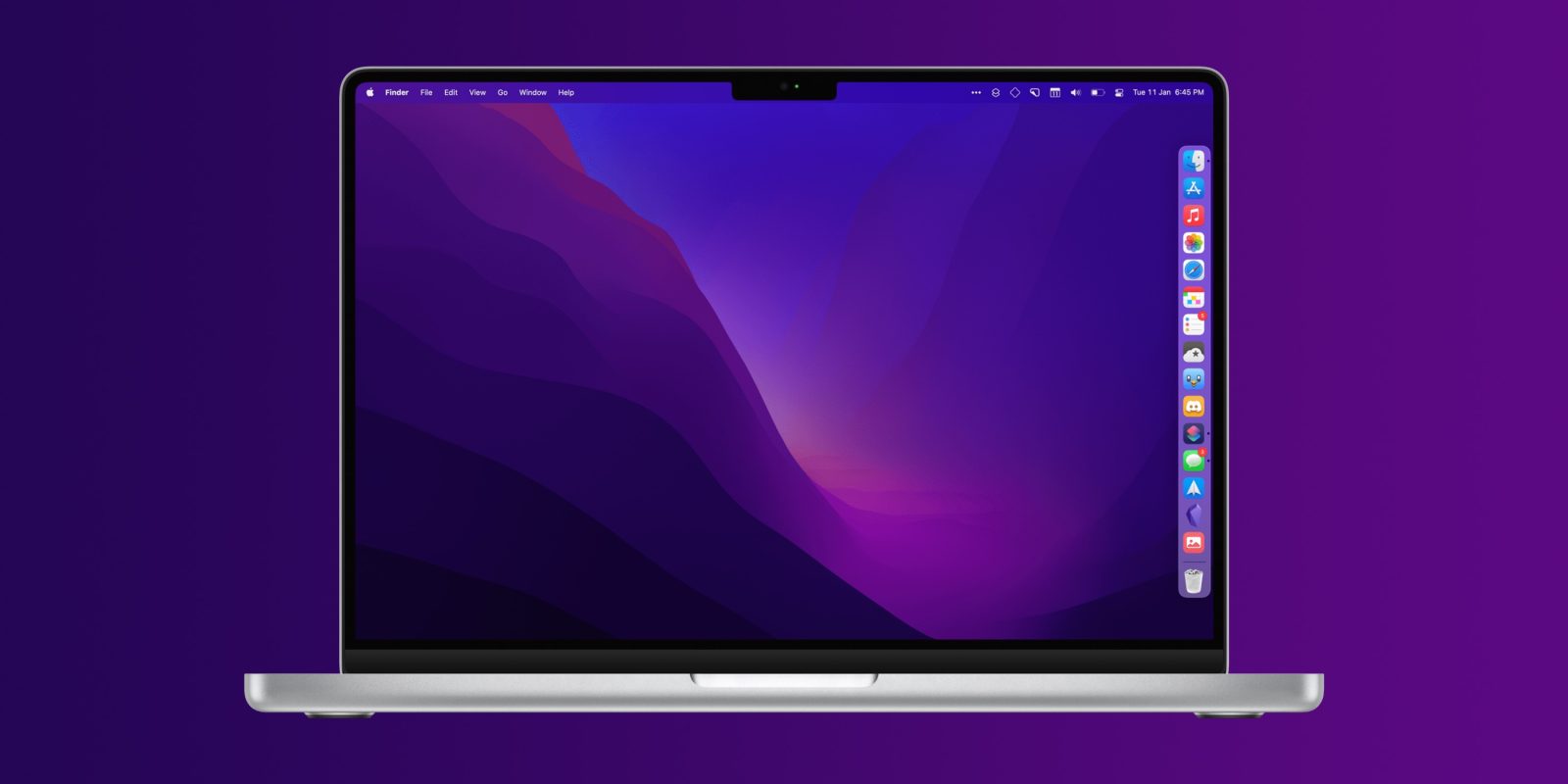Open the Trash in the Dock
This screenshot has width=1568, height=784.
(1193, 581)
